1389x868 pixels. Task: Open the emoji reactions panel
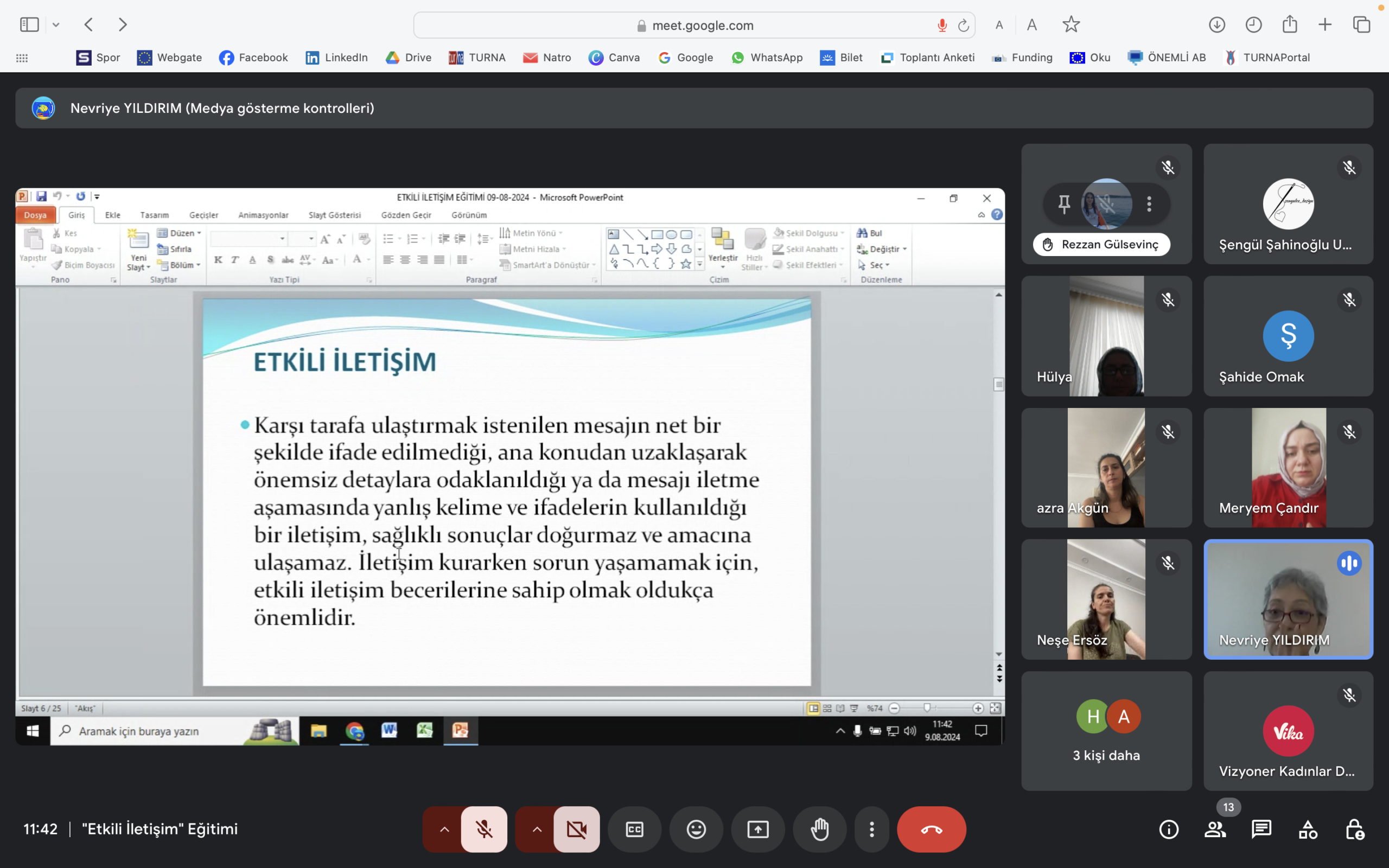click(696, 829)
